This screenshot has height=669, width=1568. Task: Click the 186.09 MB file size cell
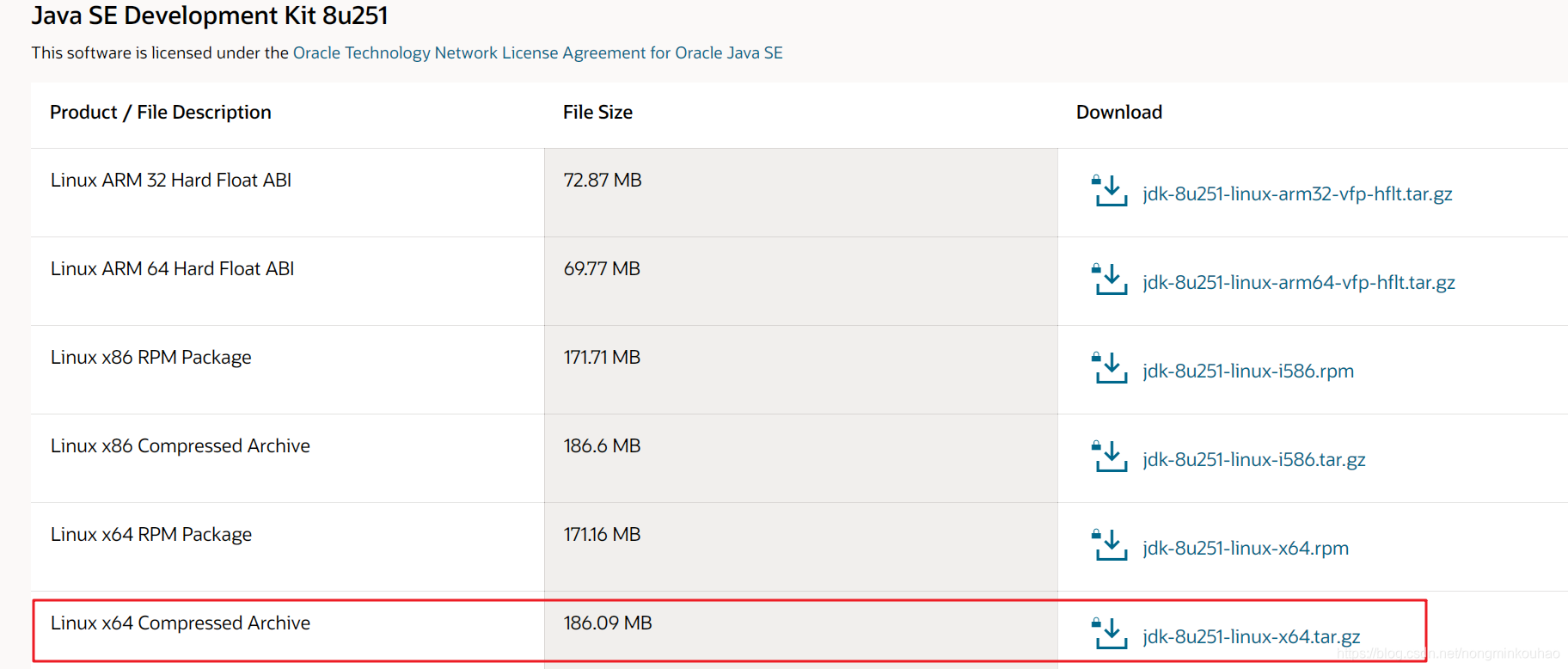(801, 630)
